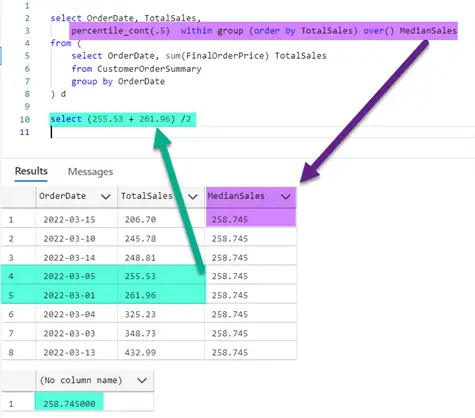Expand the TotalSales column dropdown chevron
The image size is (475, 418).
193,197
